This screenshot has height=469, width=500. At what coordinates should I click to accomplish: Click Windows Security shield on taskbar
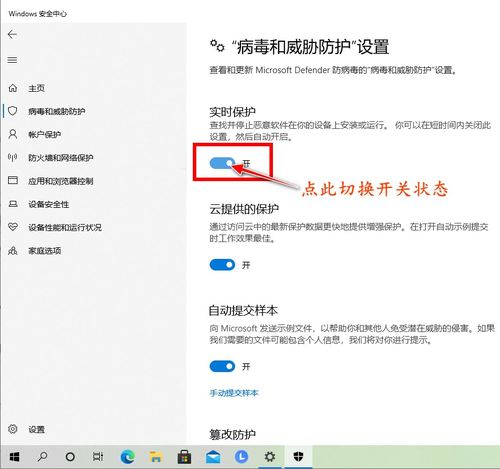pos(298,456)
